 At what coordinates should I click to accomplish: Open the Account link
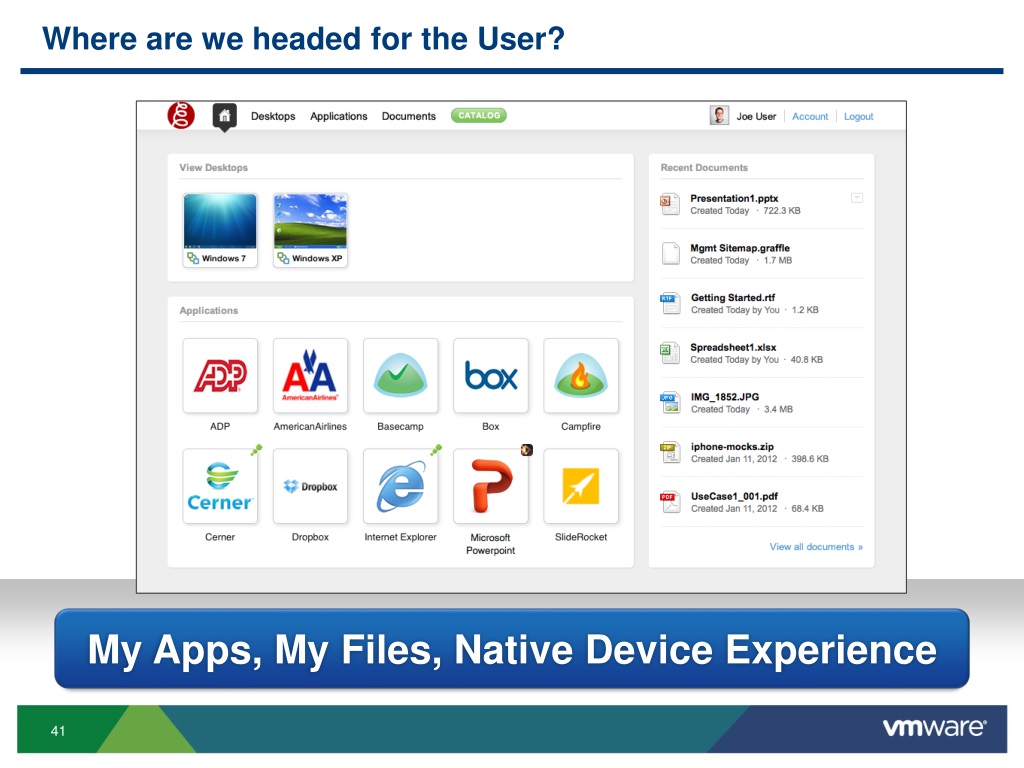pyautogui.click(x=810, y=116)
